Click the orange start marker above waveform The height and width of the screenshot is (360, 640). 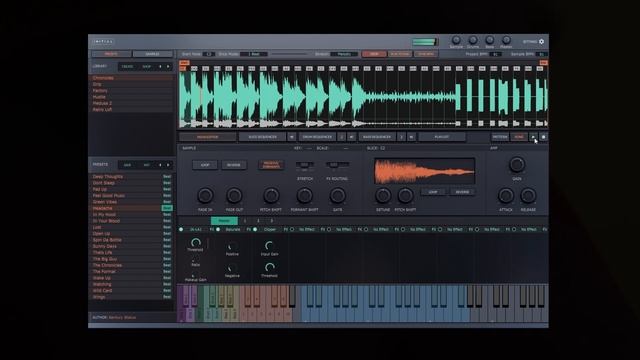click(184, 63)
